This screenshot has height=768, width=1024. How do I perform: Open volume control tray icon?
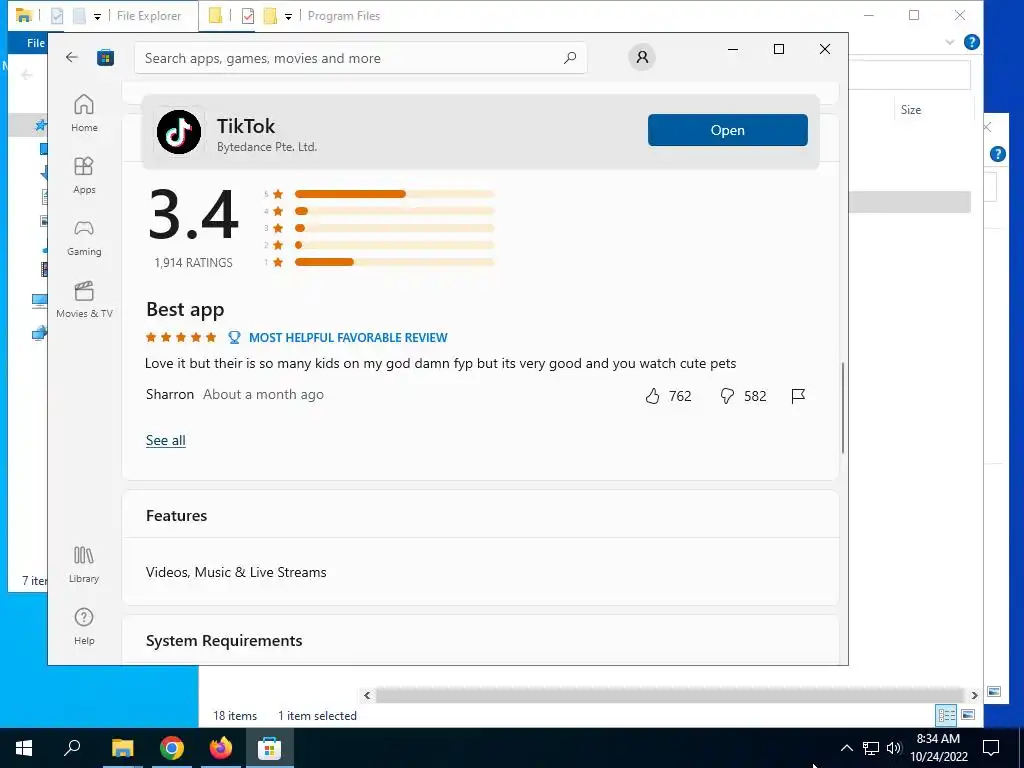[894, 748]
